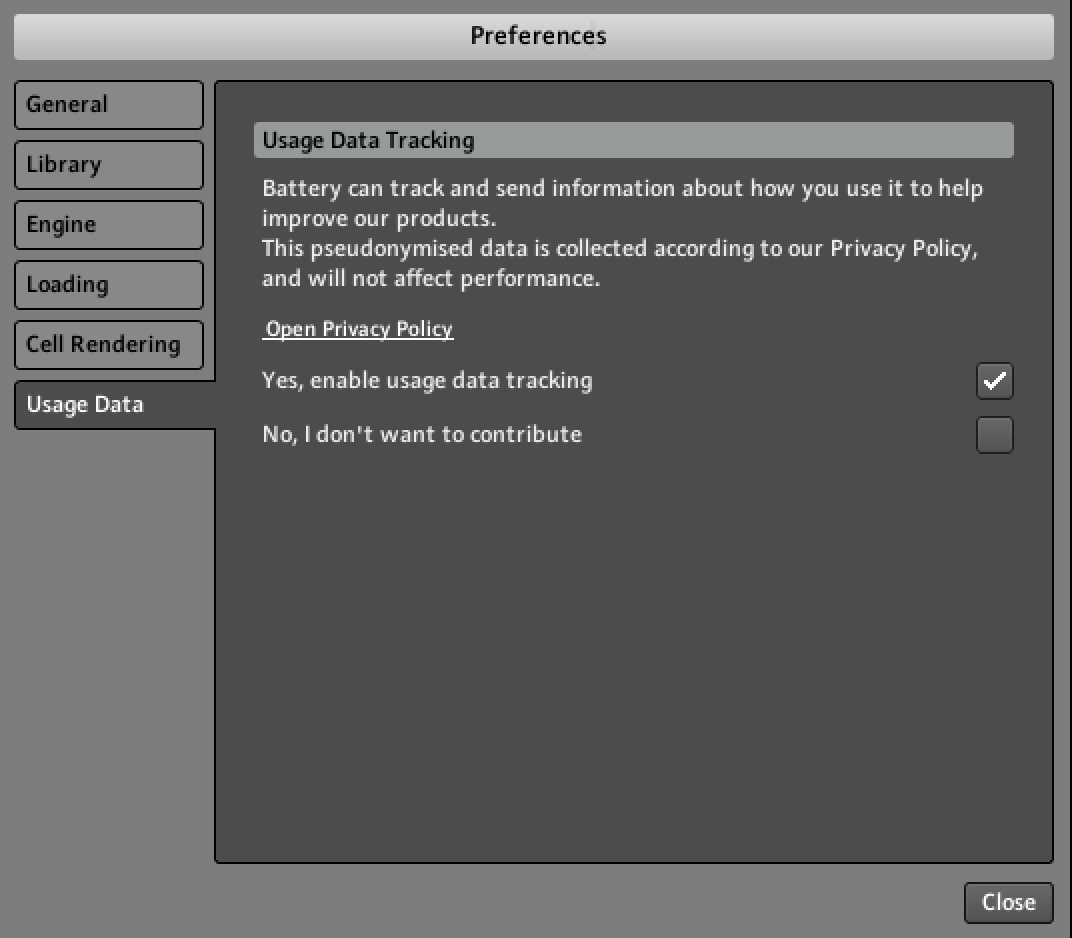
Task: Open the Library preferences tab
Action: coord(108,165)
